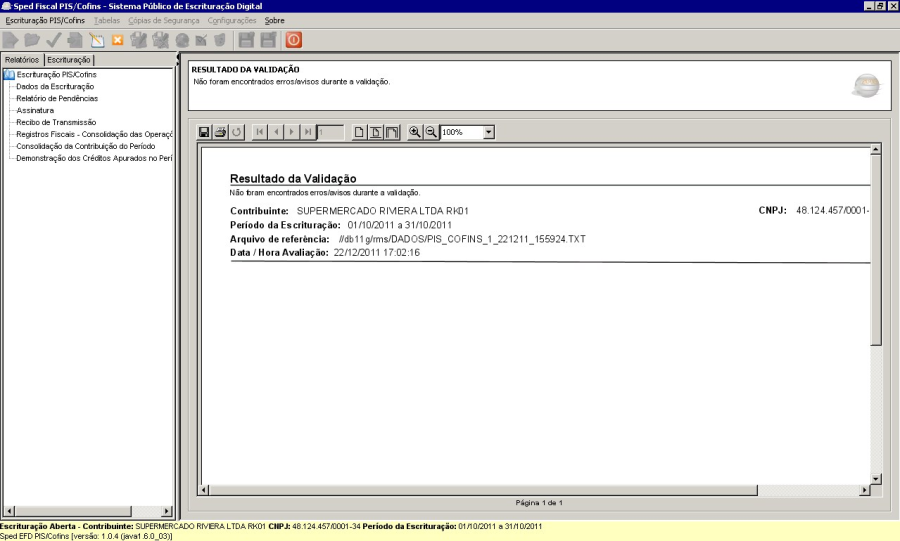
Task: Click the report horizontal scrollbar thumb
Action: click(483, 490)
